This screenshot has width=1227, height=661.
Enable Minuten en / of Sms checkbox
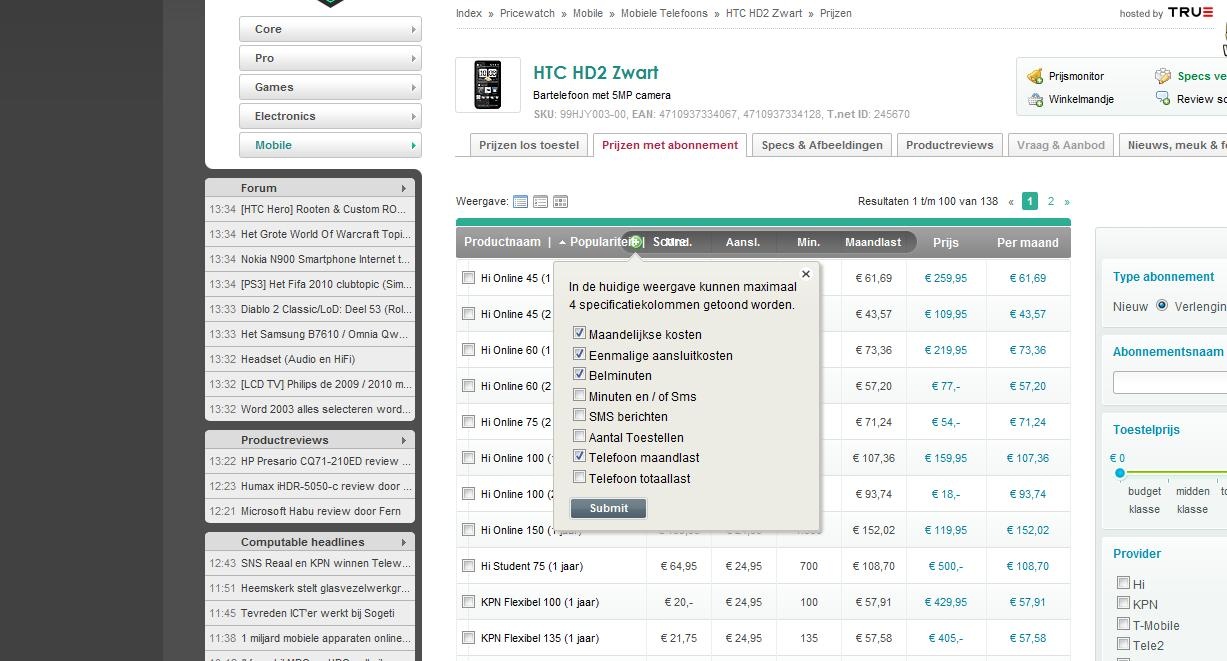(579, 395)
